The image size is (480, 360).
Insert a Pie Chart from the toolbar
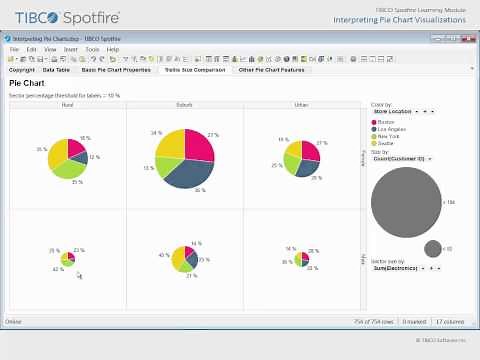click(260, 59)
